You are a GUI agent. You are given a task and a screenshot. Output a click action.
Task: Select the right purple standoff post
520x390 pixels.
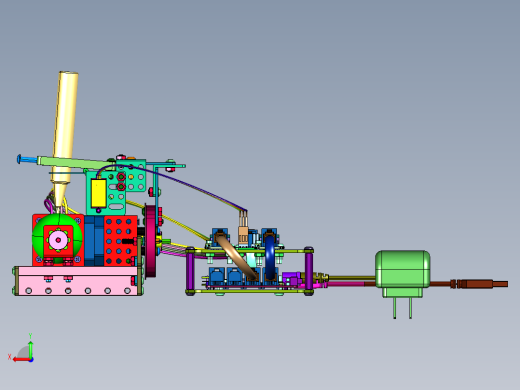pyautogui.click(x=309, y=271)
